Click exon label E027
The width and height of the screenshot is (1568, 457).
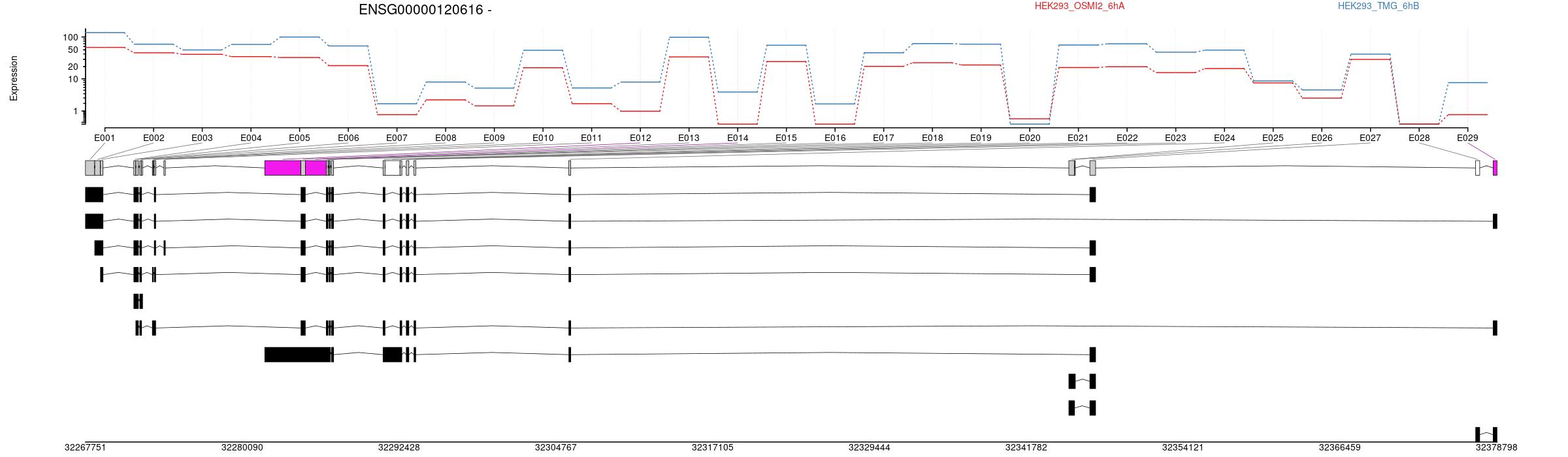click(x=1370, y=138)
